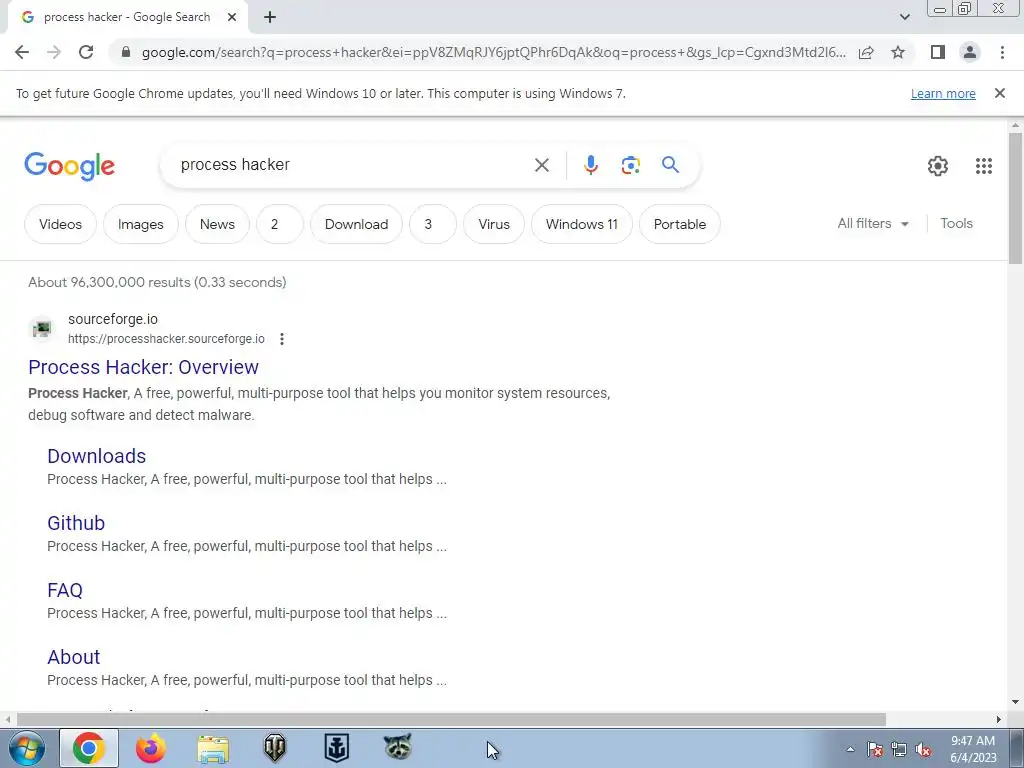Image resolution: width=1024 pixels, height=768 pixels.
Task: Open the Downloads sitelink
Action: tap(97, 456)
